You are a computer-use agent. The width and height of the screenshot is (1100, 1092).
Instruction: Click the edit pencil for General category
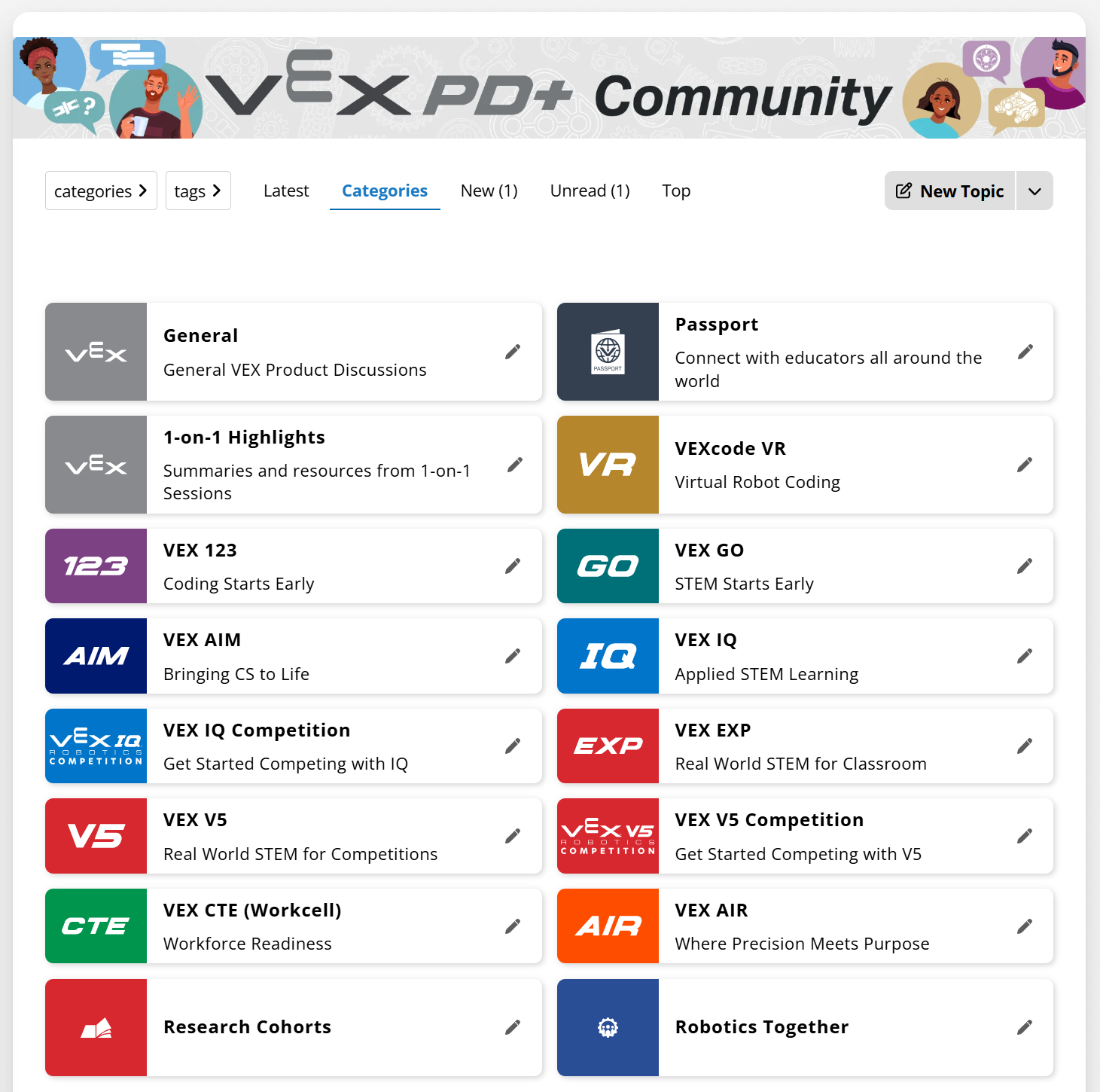[x=513, y=352]
